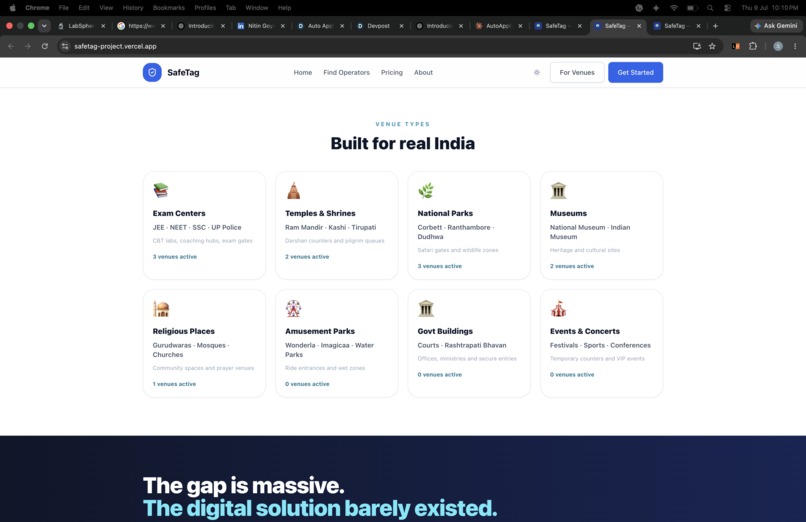The height and width of the screenshot is (522, 806).
Task: Expand the tab search dropdown chevron
Action: [x=44, y=26]
